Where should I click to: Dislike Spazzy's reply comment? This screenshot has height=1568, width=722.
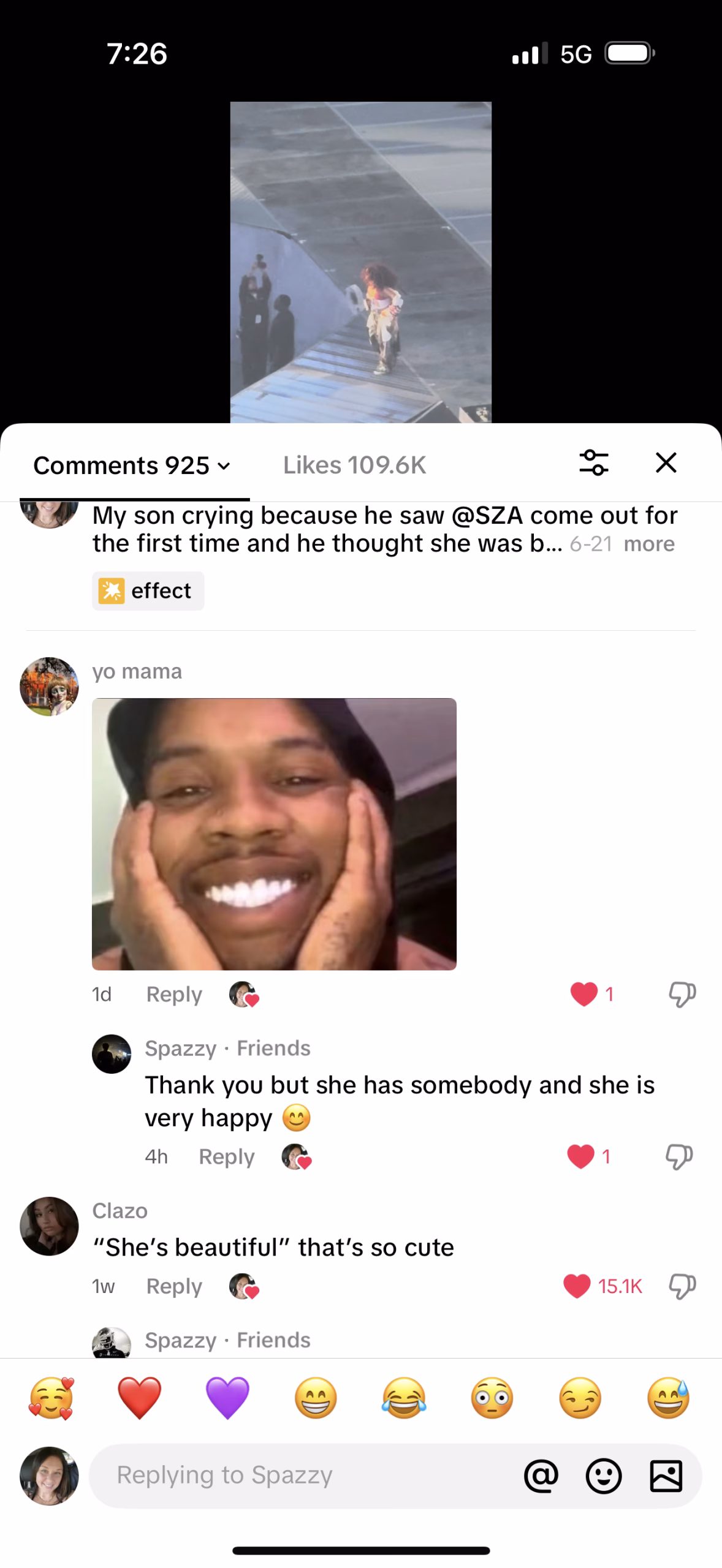coord(679,1156)
